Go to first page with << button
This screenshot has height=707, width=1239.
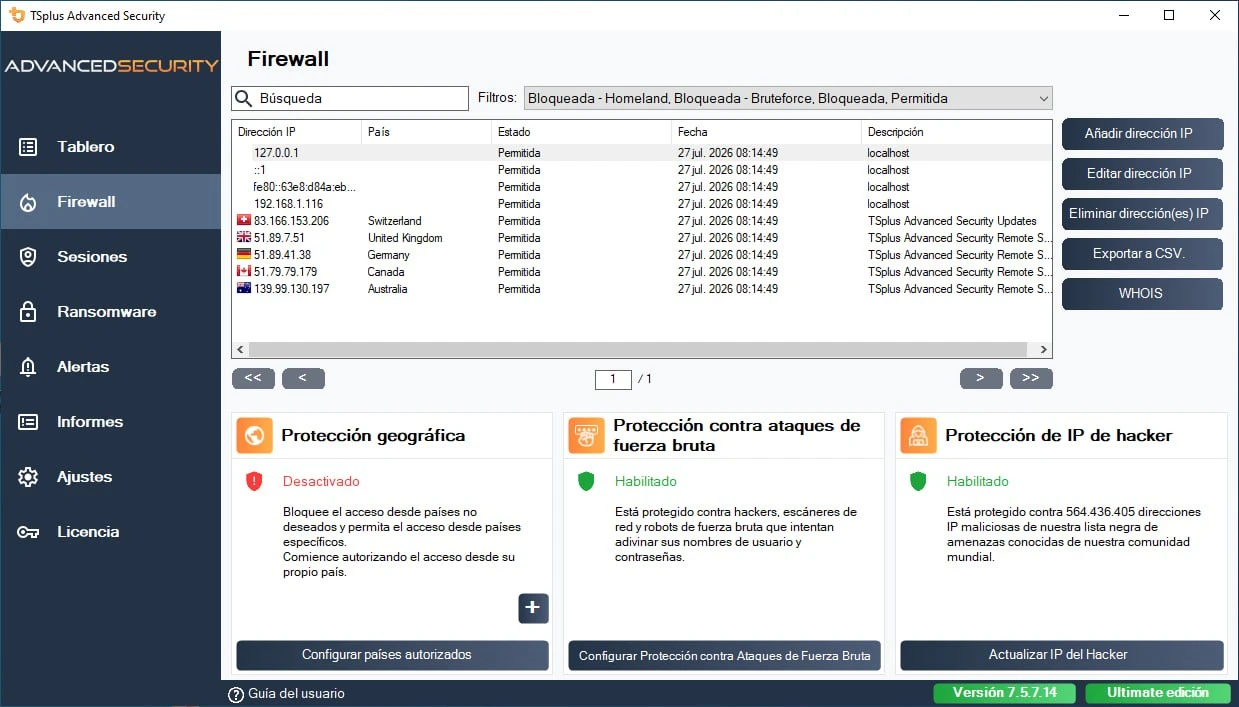[253, 378]
